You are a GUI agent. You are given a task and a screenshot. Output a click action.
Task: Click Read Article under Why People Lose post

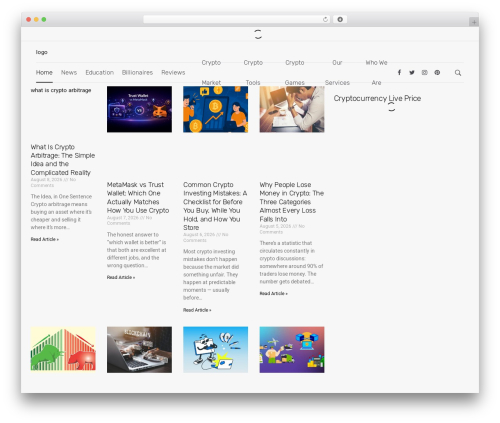[x=274, y=293]
